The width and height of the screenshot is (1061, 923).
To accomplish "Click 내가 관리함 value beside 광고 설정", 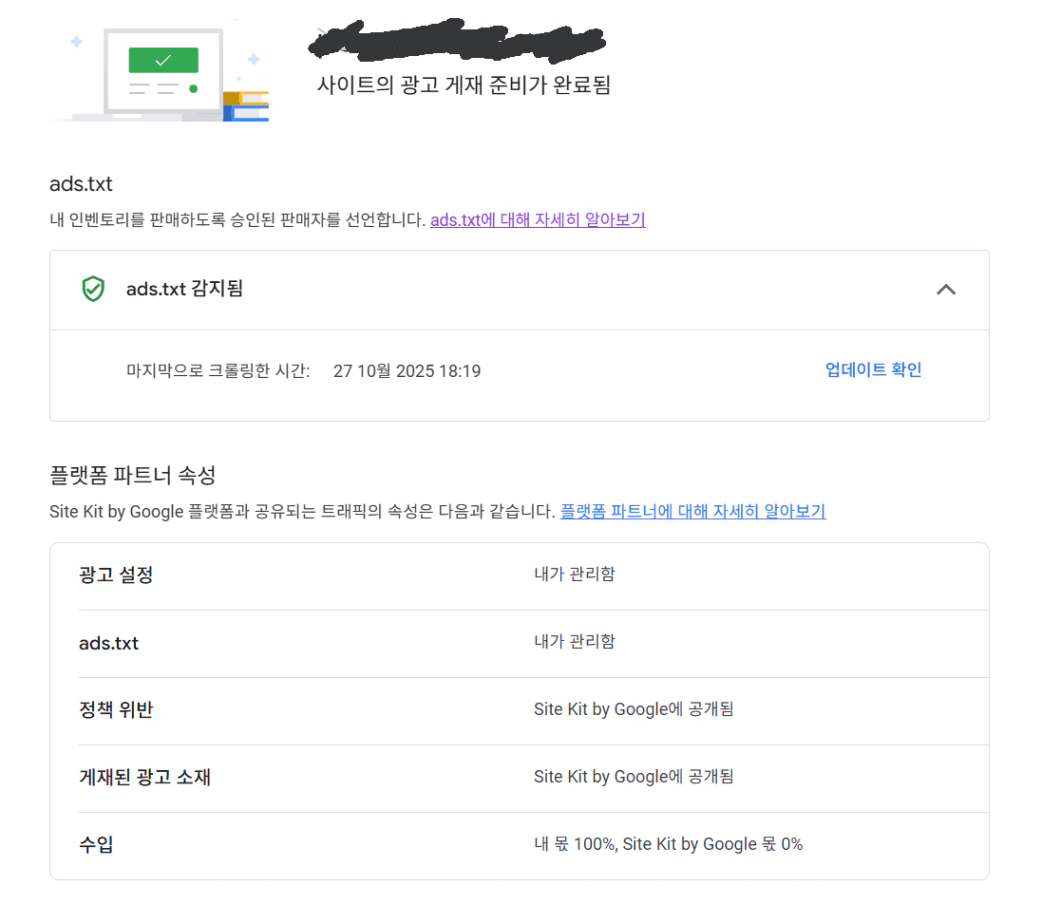I will (x=574, y=575).
